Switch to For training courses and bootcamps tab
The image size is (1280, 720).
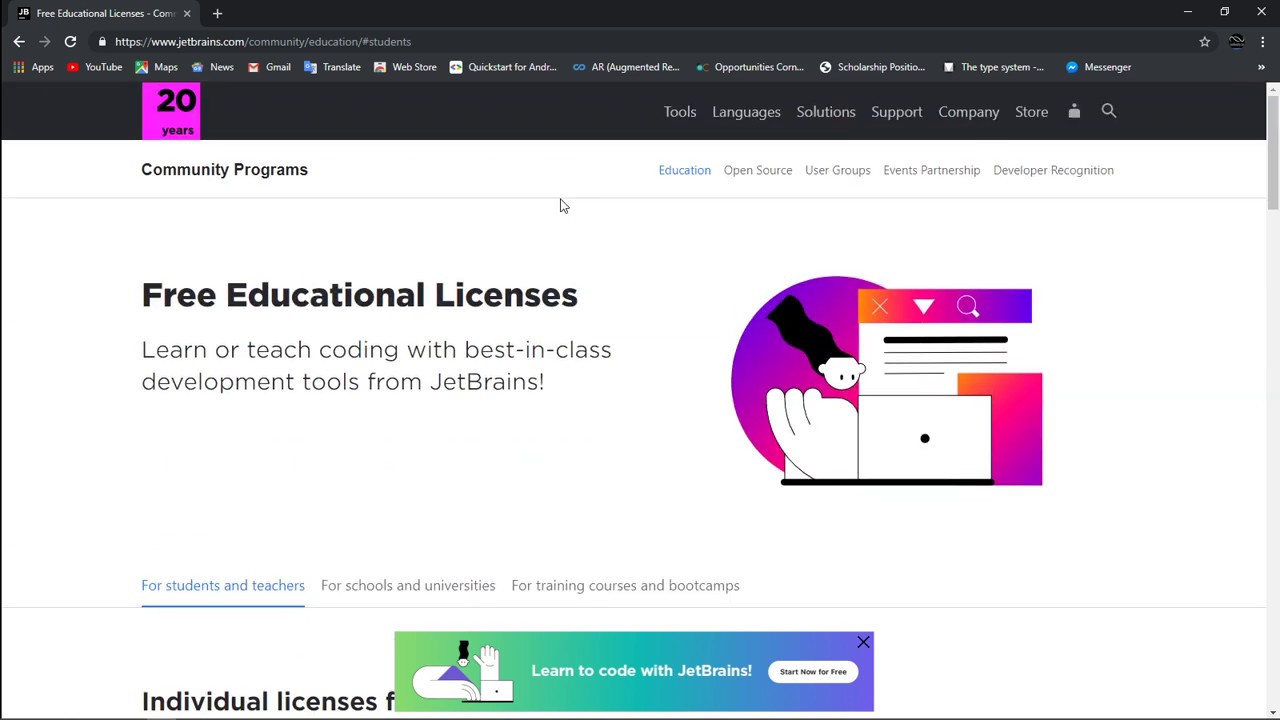(625, 585)
